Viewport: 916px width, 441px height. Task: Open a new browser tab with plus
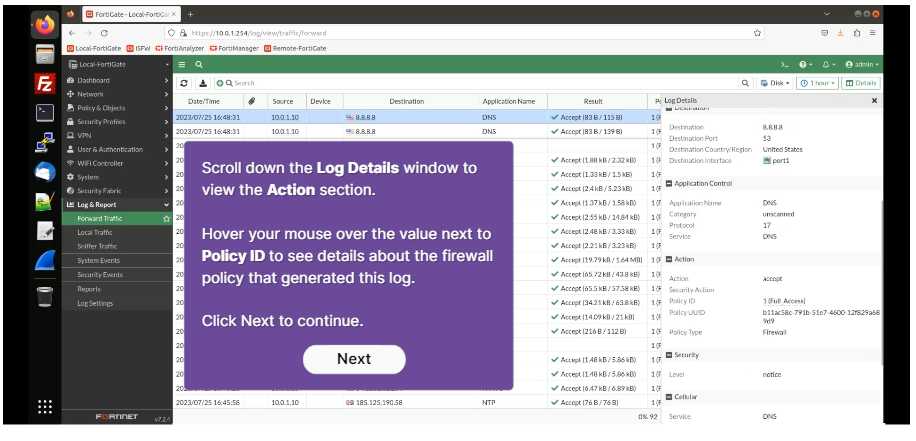(x=190, y=14)
